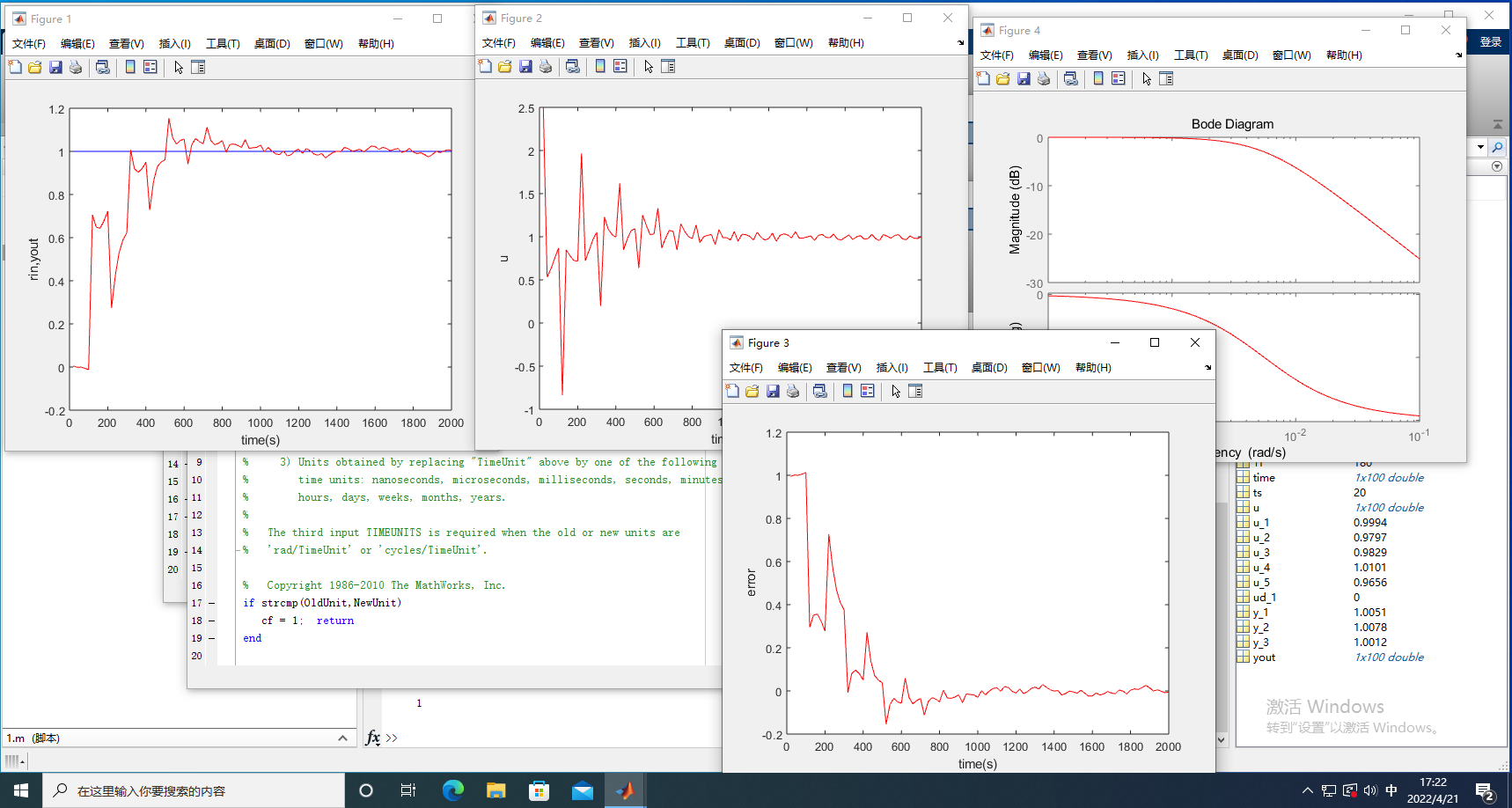
Task: Print Figure 1 using printer icon
Action: click(x=76, y=67)
